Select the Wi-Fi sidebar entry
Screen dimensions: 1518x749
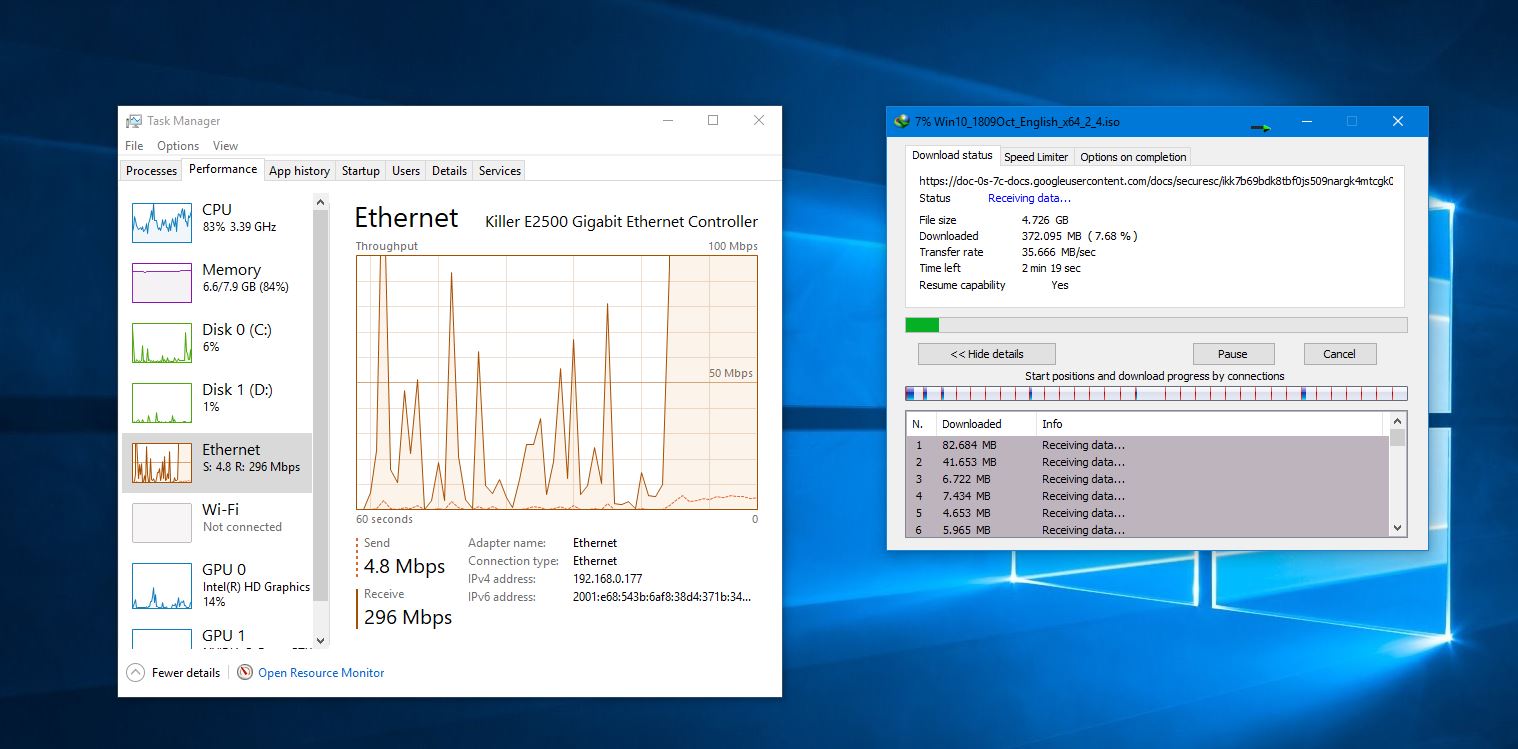pyautogui.click(x=217, y=523)
